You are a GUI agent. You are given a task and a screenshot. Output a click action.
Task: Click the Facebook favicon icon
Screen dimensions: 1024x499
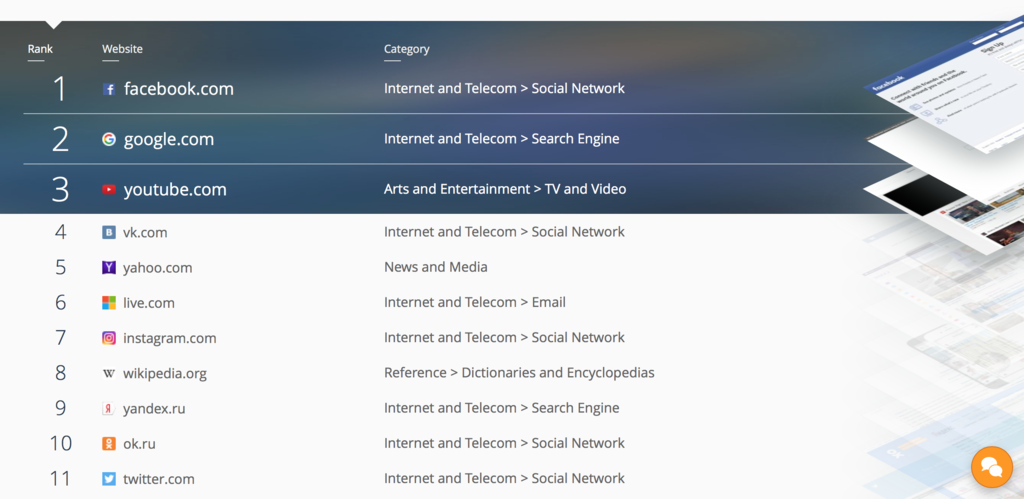point(109,89)
